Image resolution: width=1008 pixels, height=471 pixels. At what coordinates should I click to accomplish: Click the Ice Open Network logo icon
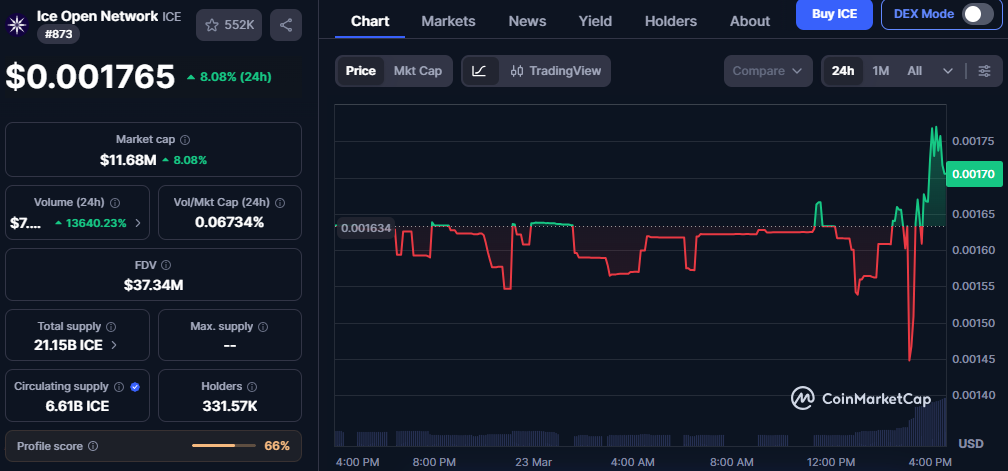[x=16, y=25]
